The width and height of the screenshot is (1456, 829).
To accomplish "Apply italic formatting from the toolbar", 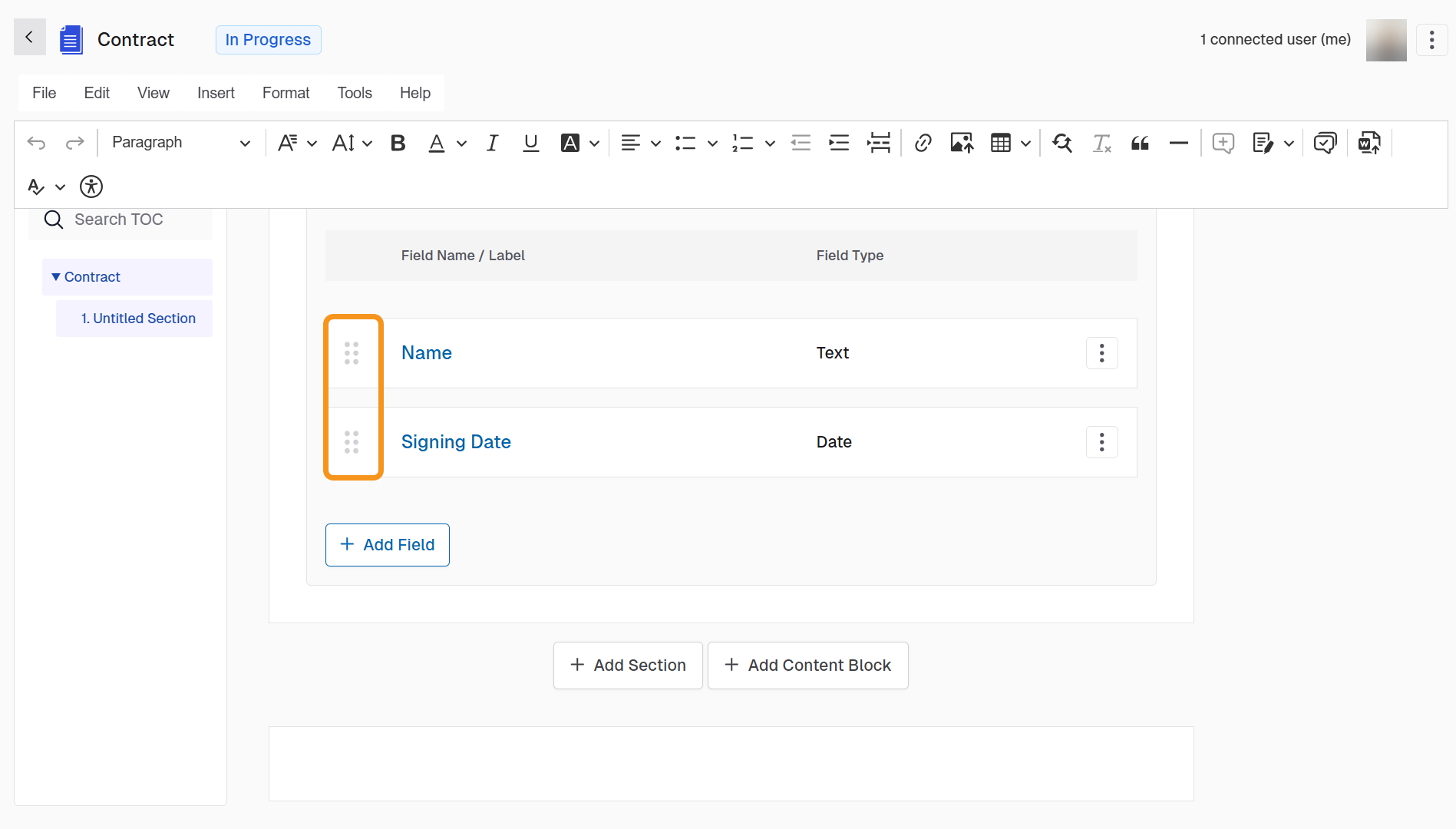I will tap(492, 143).
